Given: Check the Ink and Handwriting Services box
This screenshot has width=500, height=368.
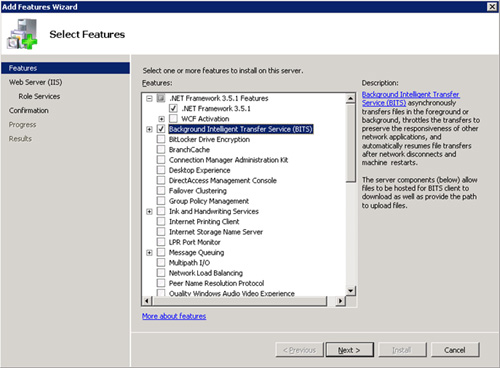Looking at the screenshot, I should [161, 211].
